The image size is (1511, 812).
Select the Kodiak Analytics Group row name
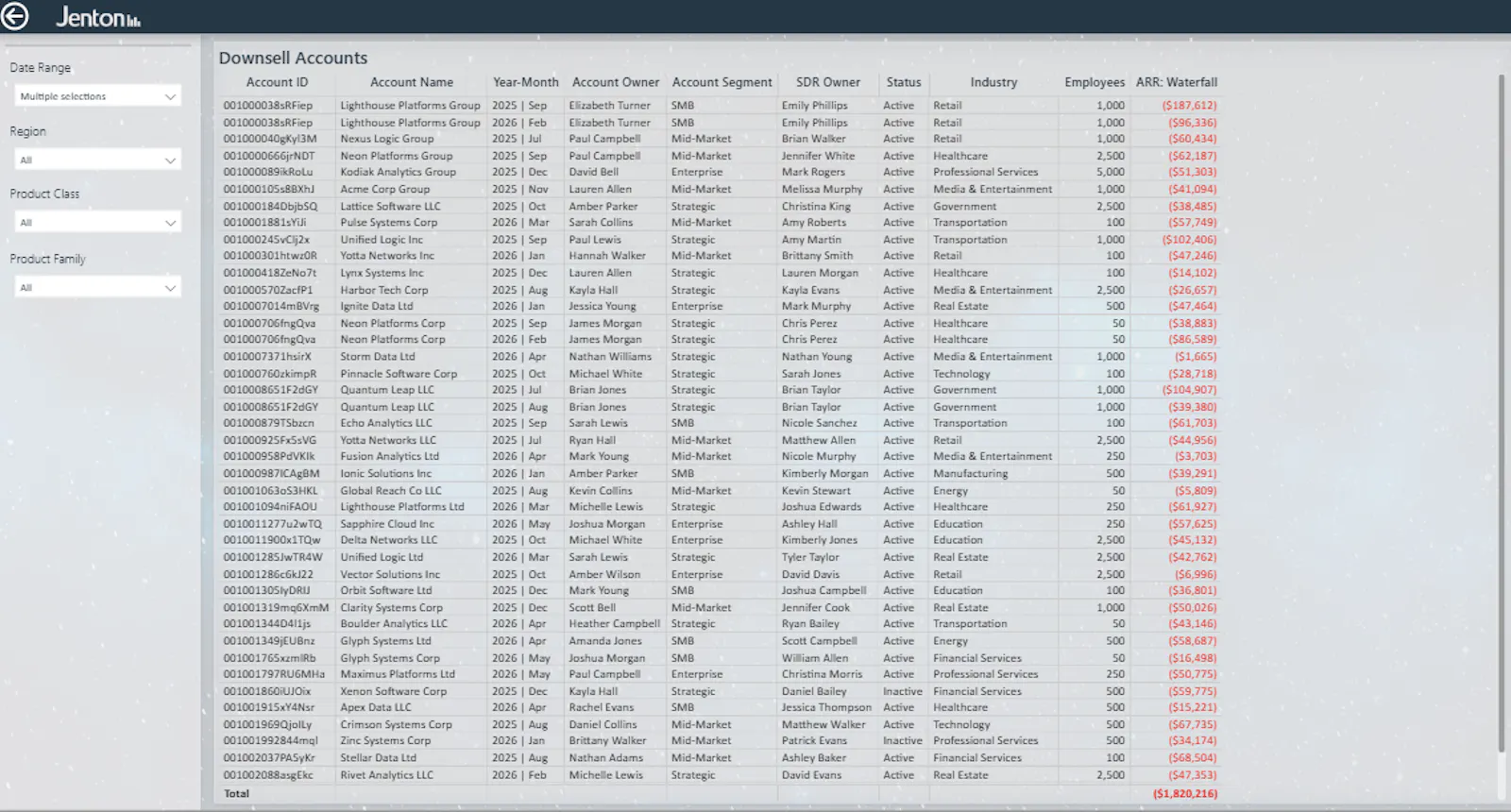[x=398, y=172]
